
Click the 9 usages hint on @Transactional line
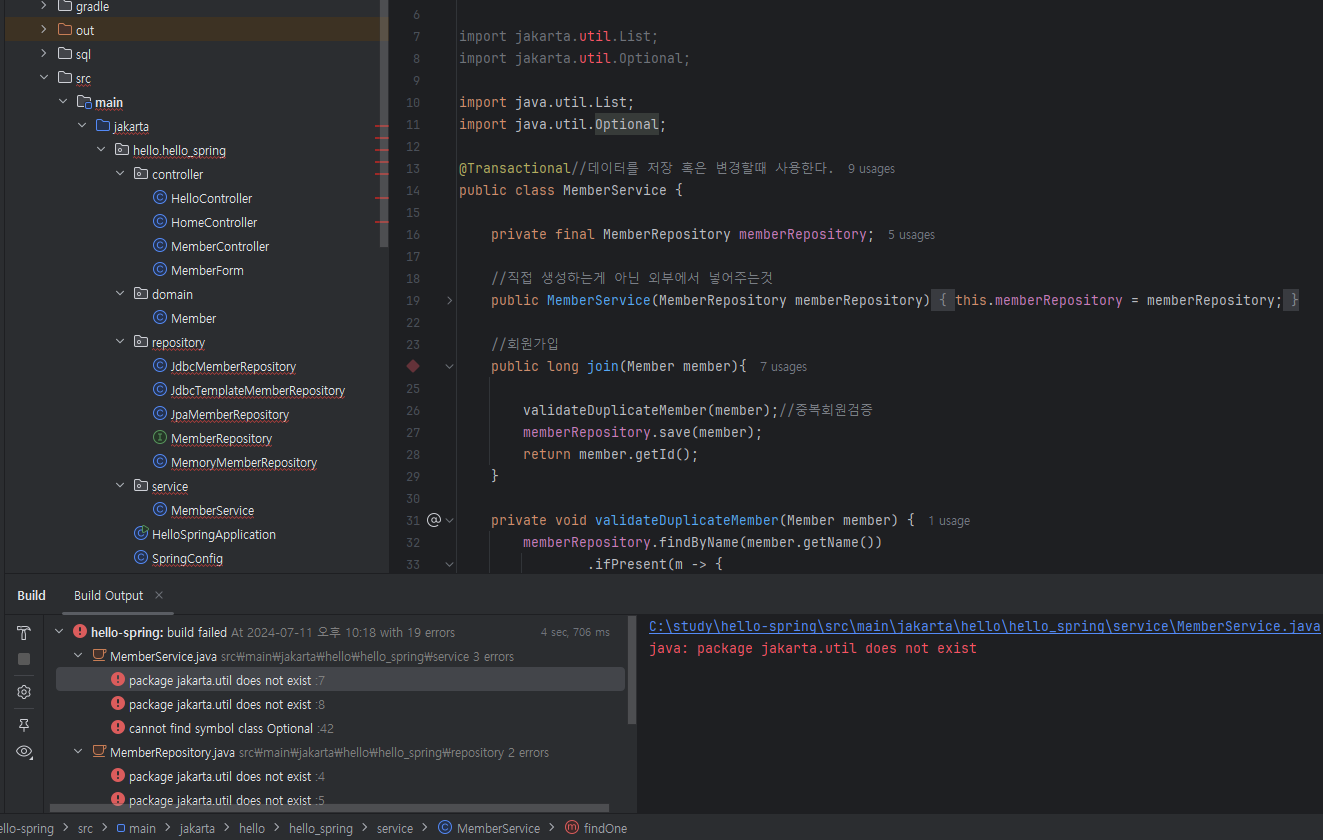coord(871,169)
